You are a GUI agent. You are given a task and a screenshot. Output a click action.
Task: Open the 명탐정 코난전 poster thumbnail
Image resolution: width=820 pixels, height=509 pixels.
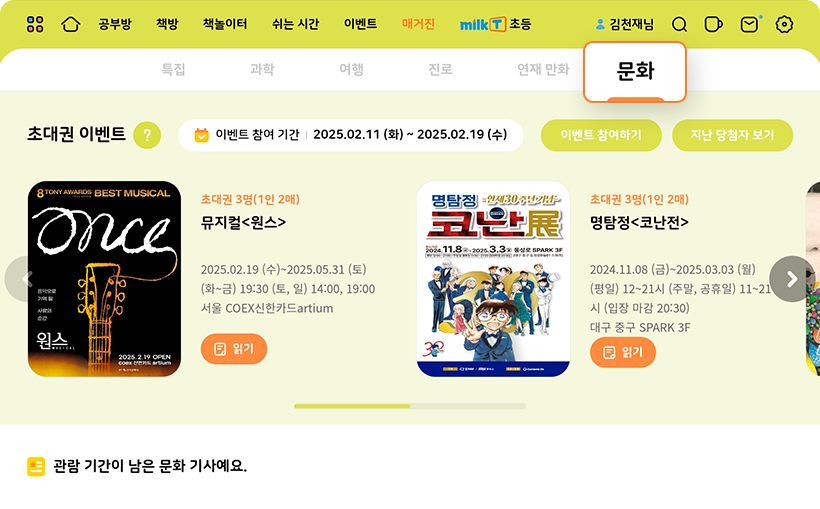pos(493,279)
